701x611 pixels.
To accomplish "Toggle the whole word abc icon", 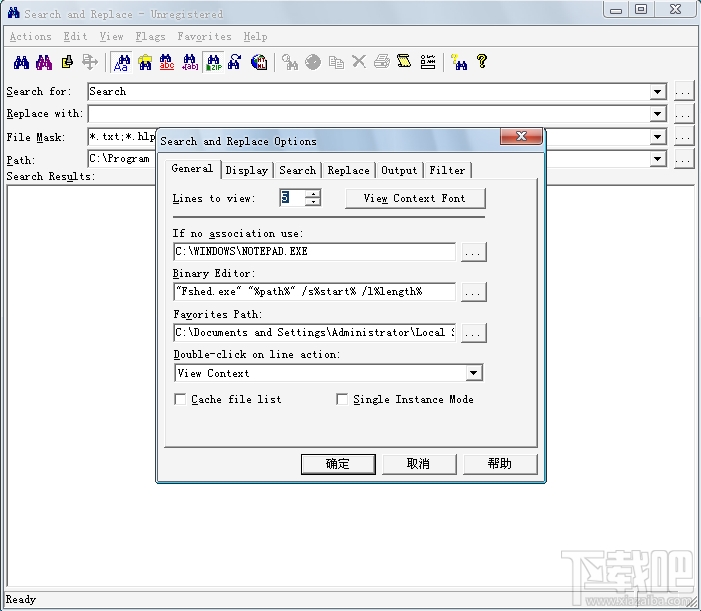I will coord(167,62).
